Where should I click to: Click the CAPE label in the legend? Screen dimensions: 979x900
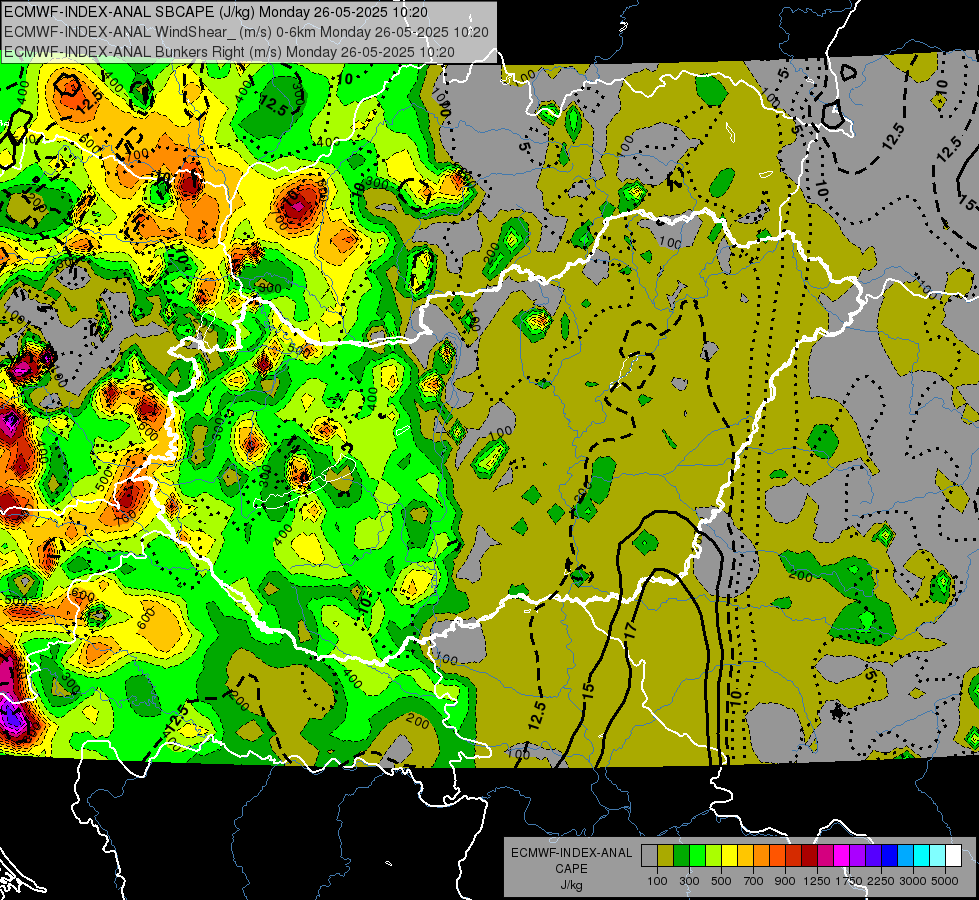[x=571, y=869]
